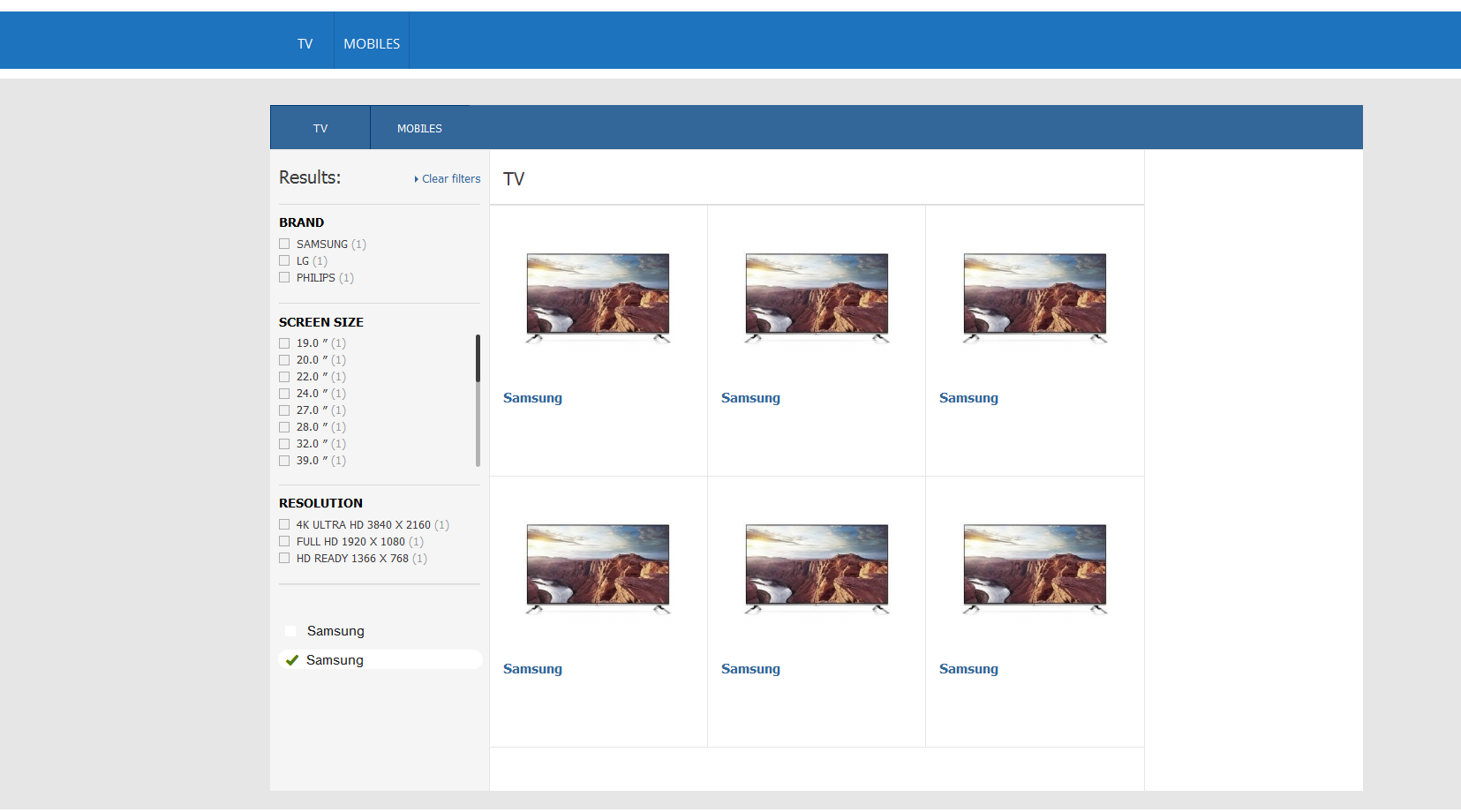Switch to the MOBILES tab in the inner navigation
This screenshot has width=1461, height=812.
click(419, 128)
